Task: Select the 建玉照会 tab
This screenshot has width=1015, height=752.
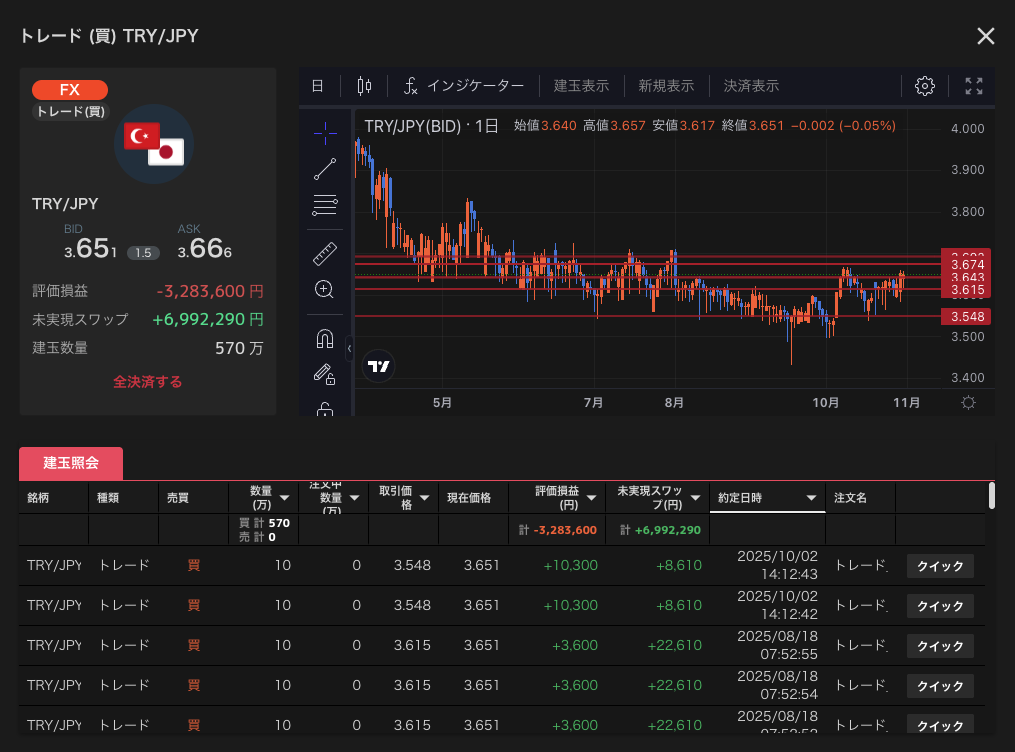Action: tap(71, 463)
